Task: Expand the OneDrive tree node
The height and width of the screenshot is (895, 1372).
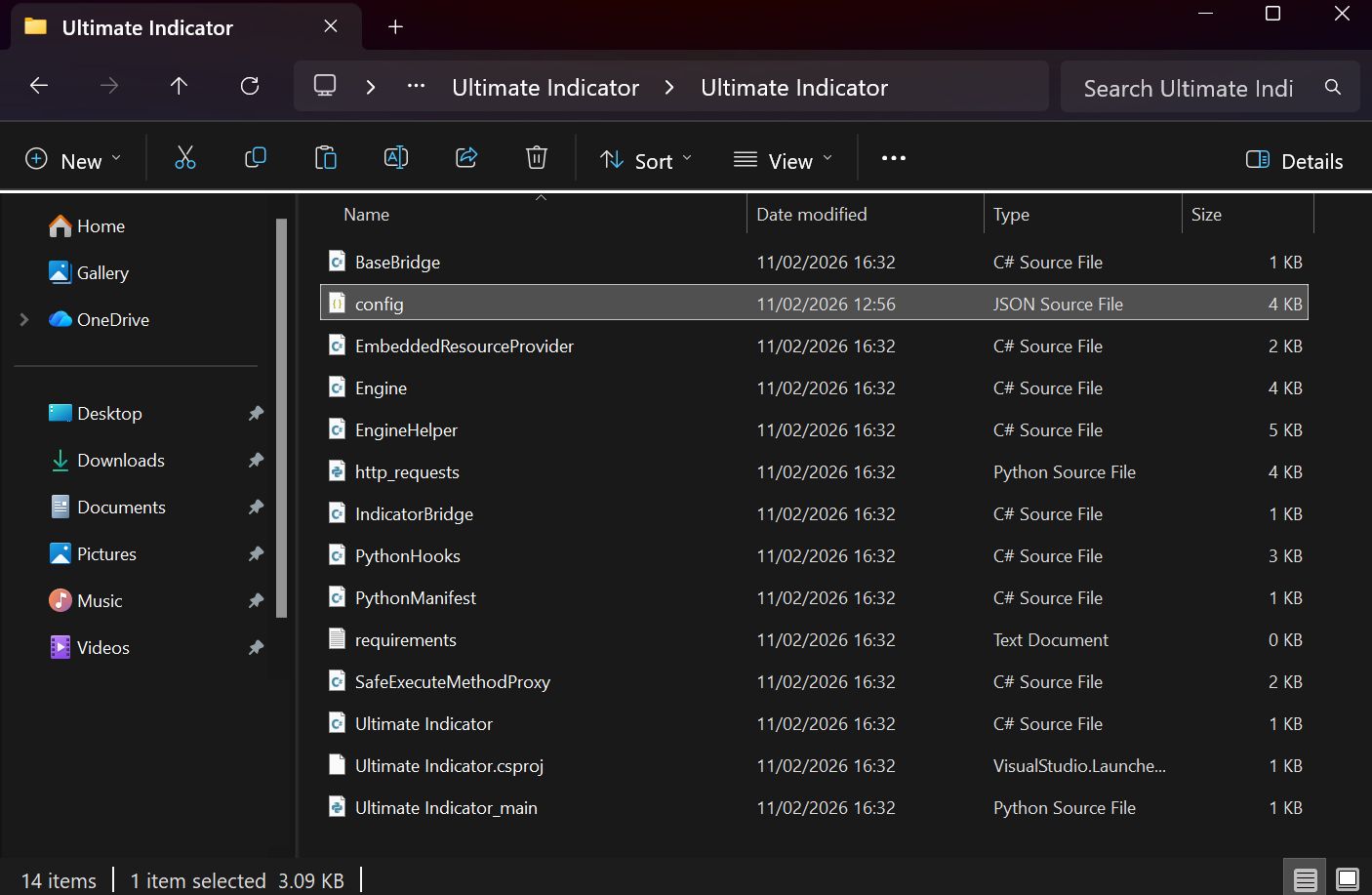Action: click(x=24, y=320)
